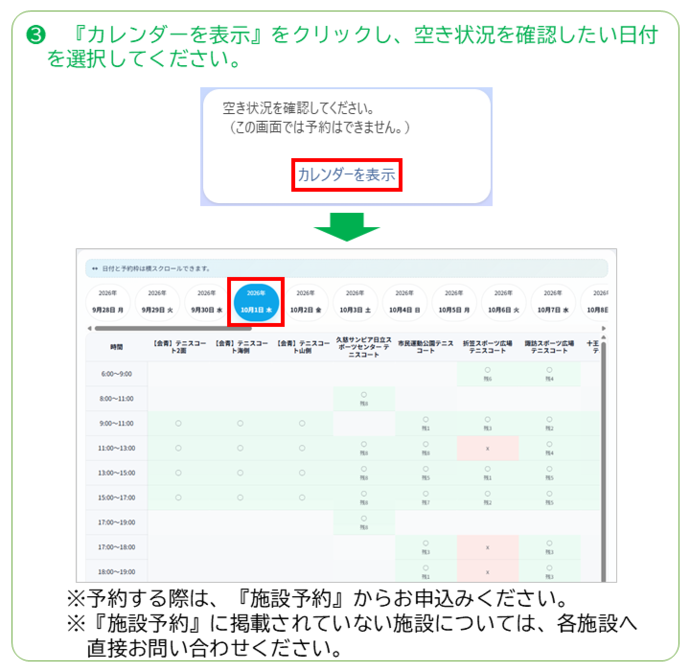Viewport: 690px width, 671px height.
Task: Click the right arrow of date scrollbar
Action: [604, 328]
